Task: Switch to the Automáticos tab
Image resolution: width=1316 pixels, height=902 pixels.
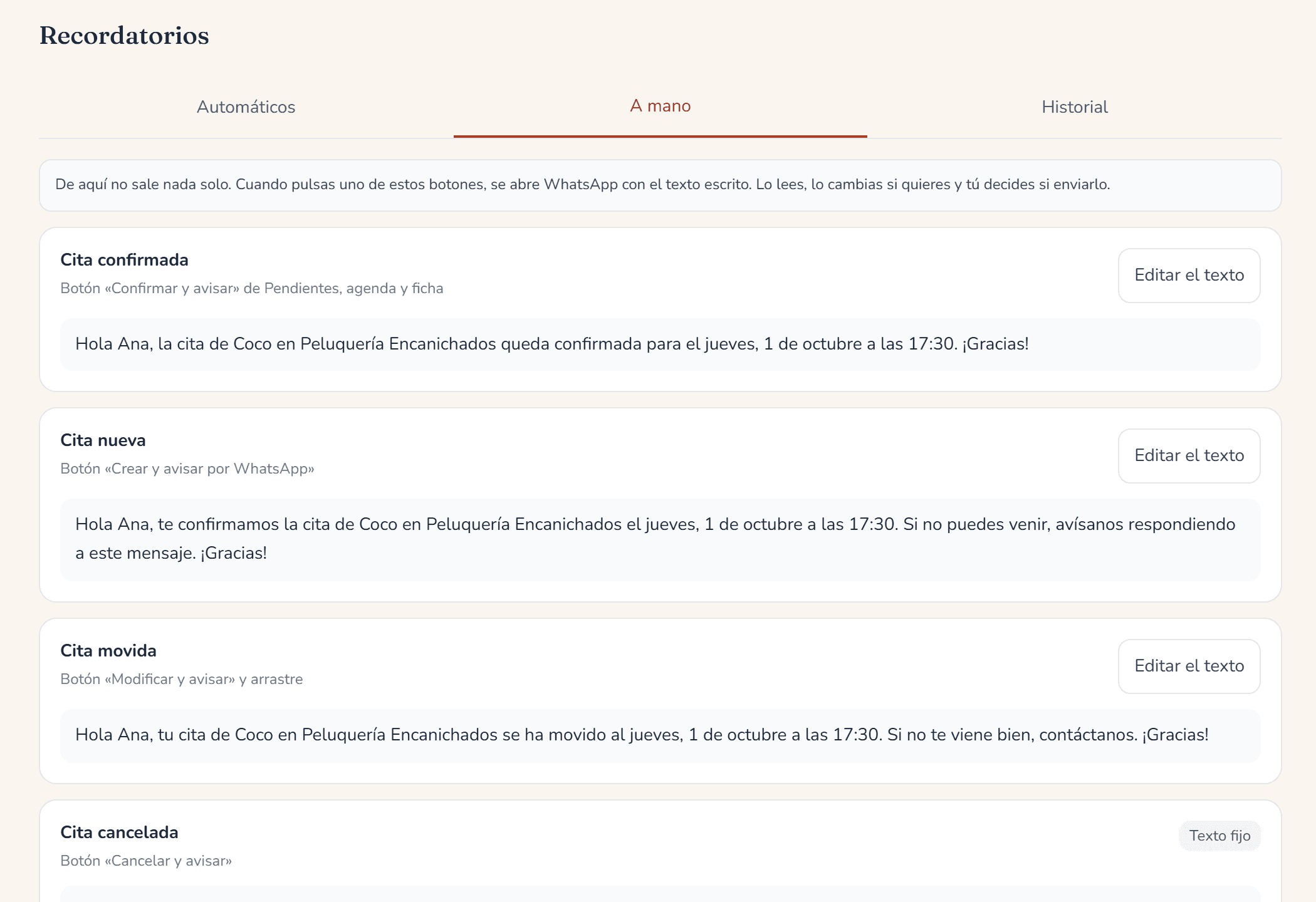Action: point(246,107)
